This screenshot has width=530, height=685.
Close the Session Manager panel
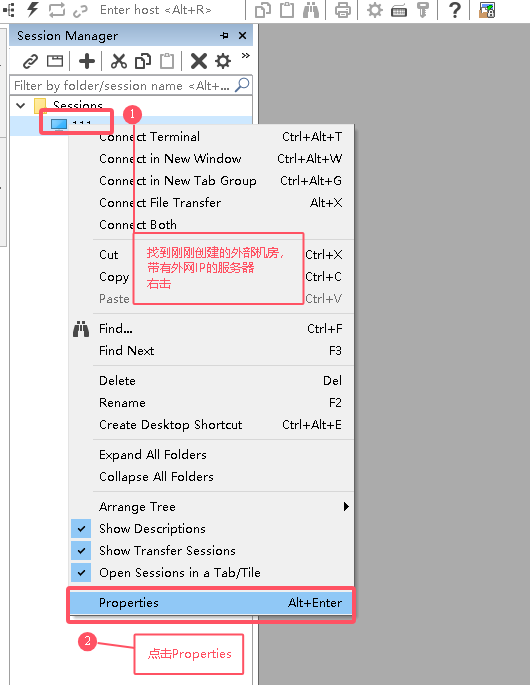click(x=242, y=36)
